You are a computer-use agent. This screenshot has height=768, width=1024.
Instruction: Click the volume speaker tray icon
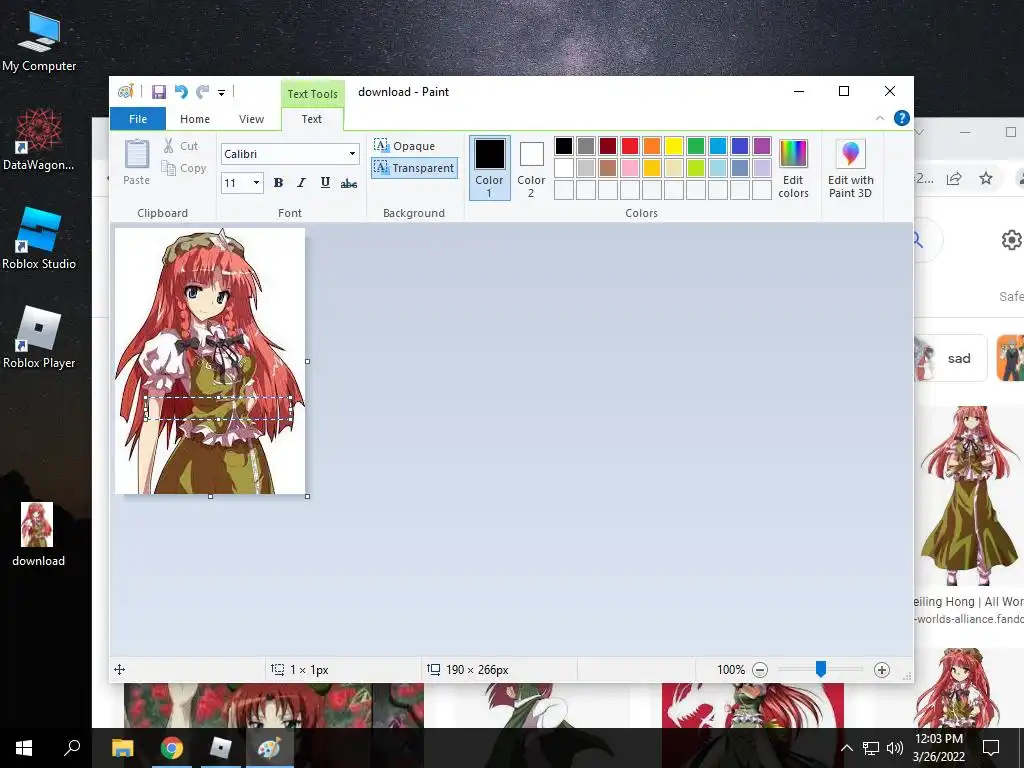[x=895, y=748]
